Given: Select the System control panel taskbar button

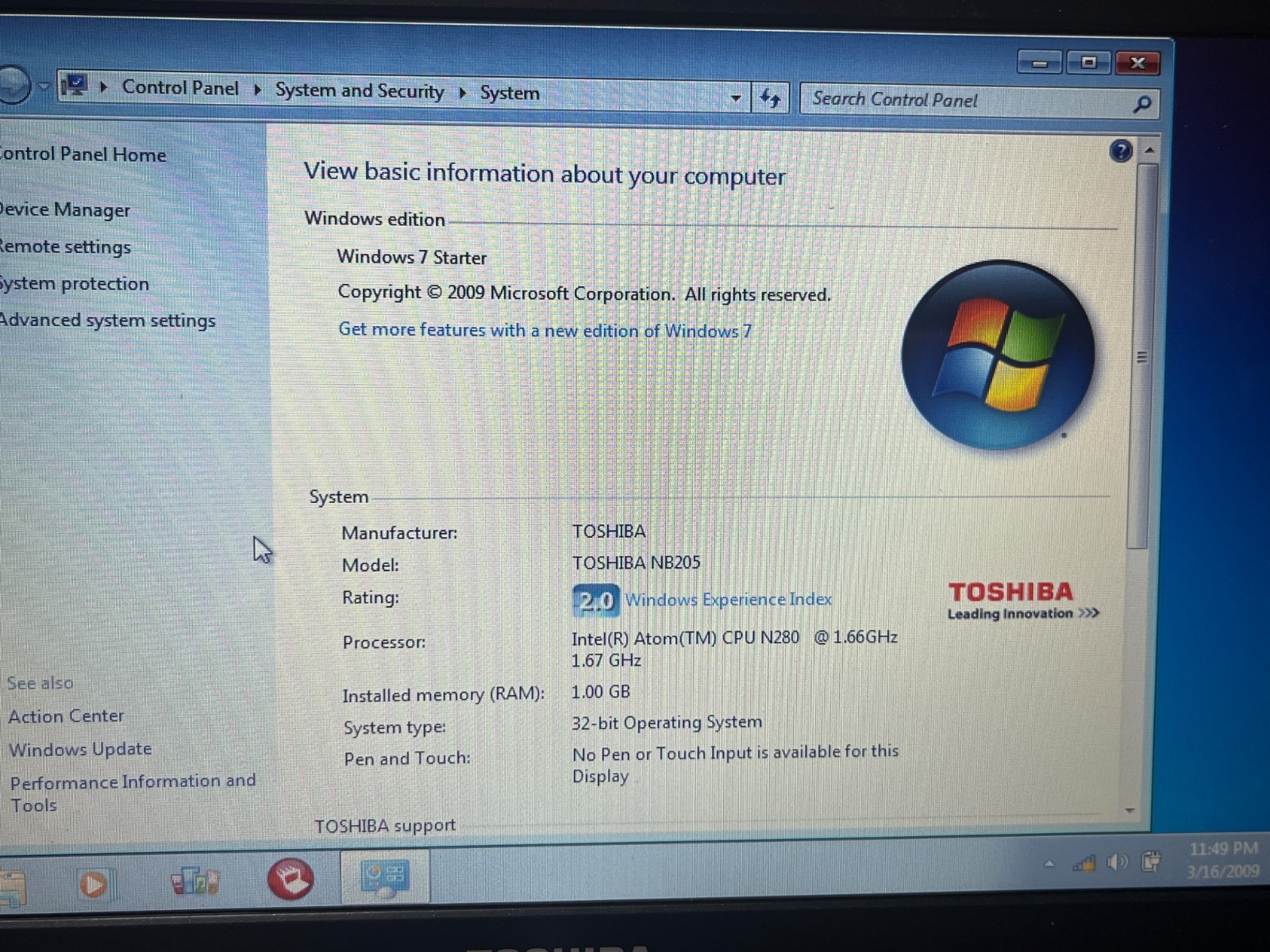Looking at the screenshot, I should pos(385,877).
